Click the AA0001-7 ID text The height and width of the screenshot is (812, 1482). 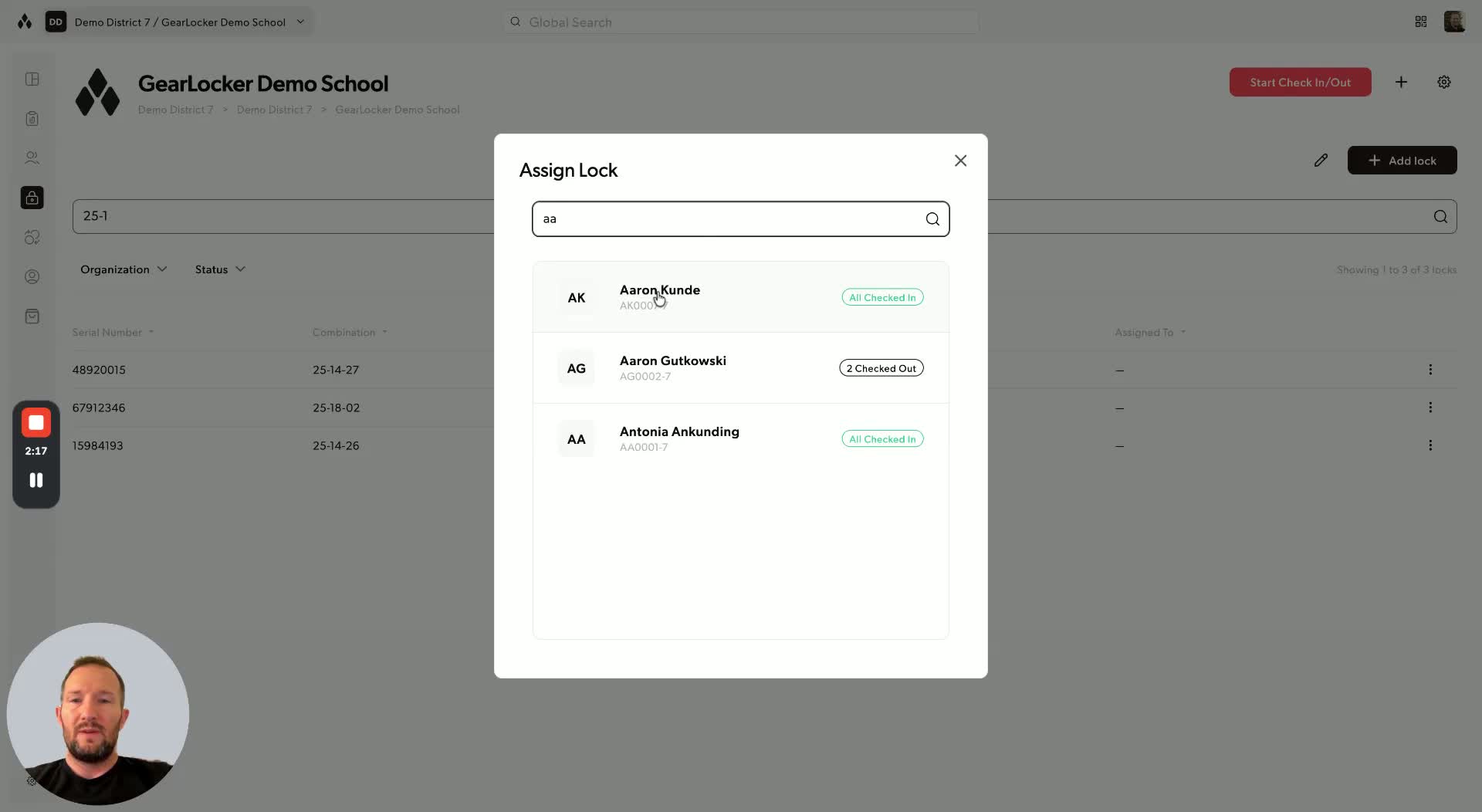click(644, 448)
